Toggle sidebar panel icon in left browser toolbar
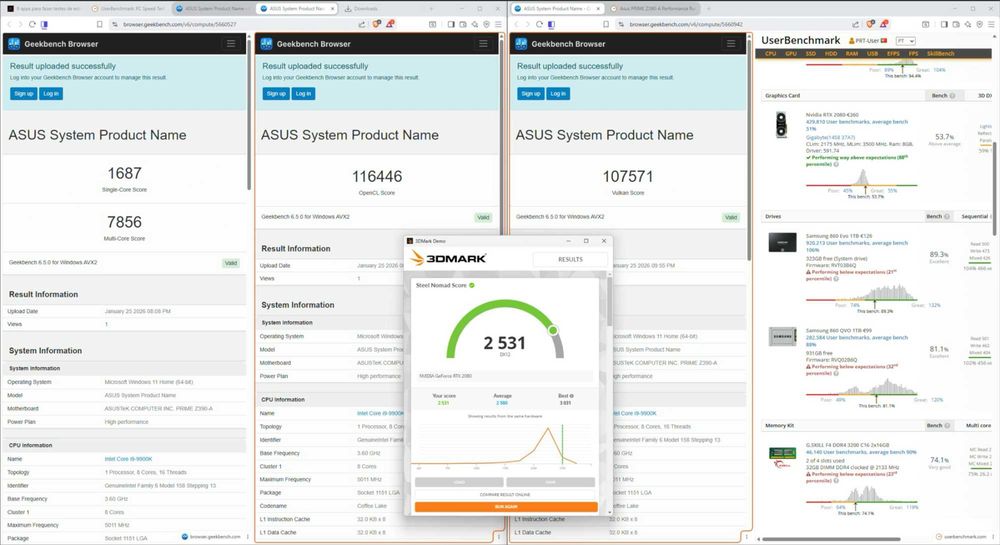1000x545 pixels. [x=451, y=24]
